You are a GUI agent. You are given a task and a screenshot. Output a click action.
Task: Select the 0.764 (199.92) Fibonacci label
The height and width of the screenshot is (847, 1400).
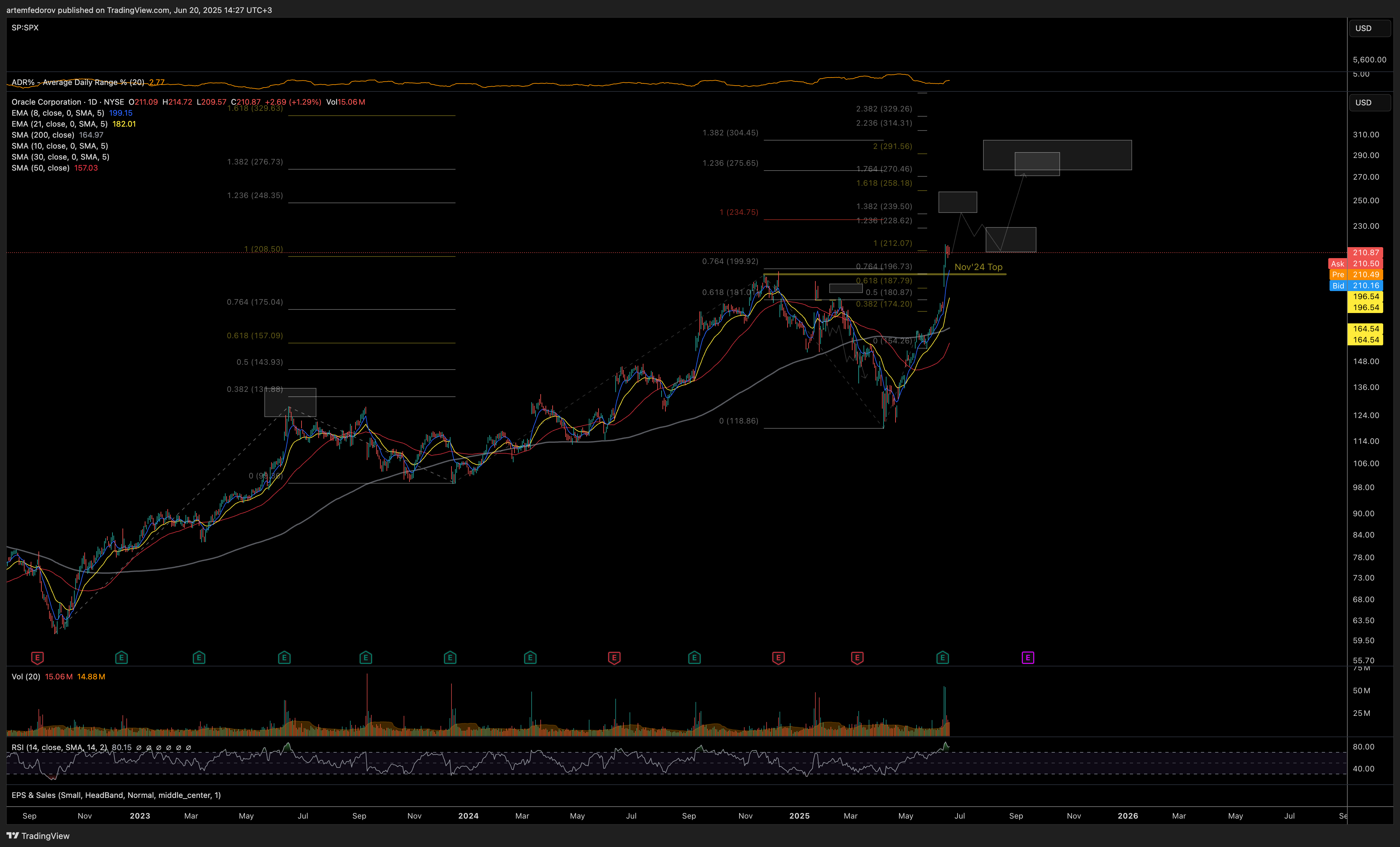pos(731,261)
